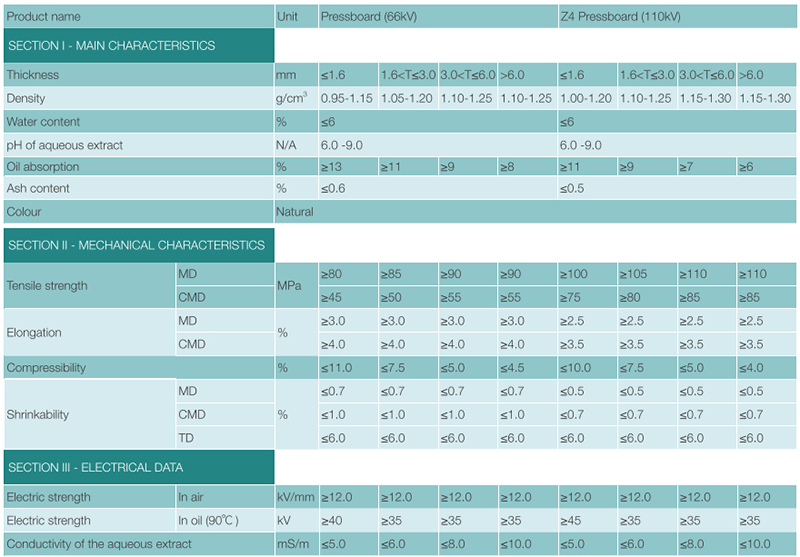The height and width of the screenshot is (557, 800).
Task: Select the In oil (90°C) condition cell
Action: [x=208, y=520]
